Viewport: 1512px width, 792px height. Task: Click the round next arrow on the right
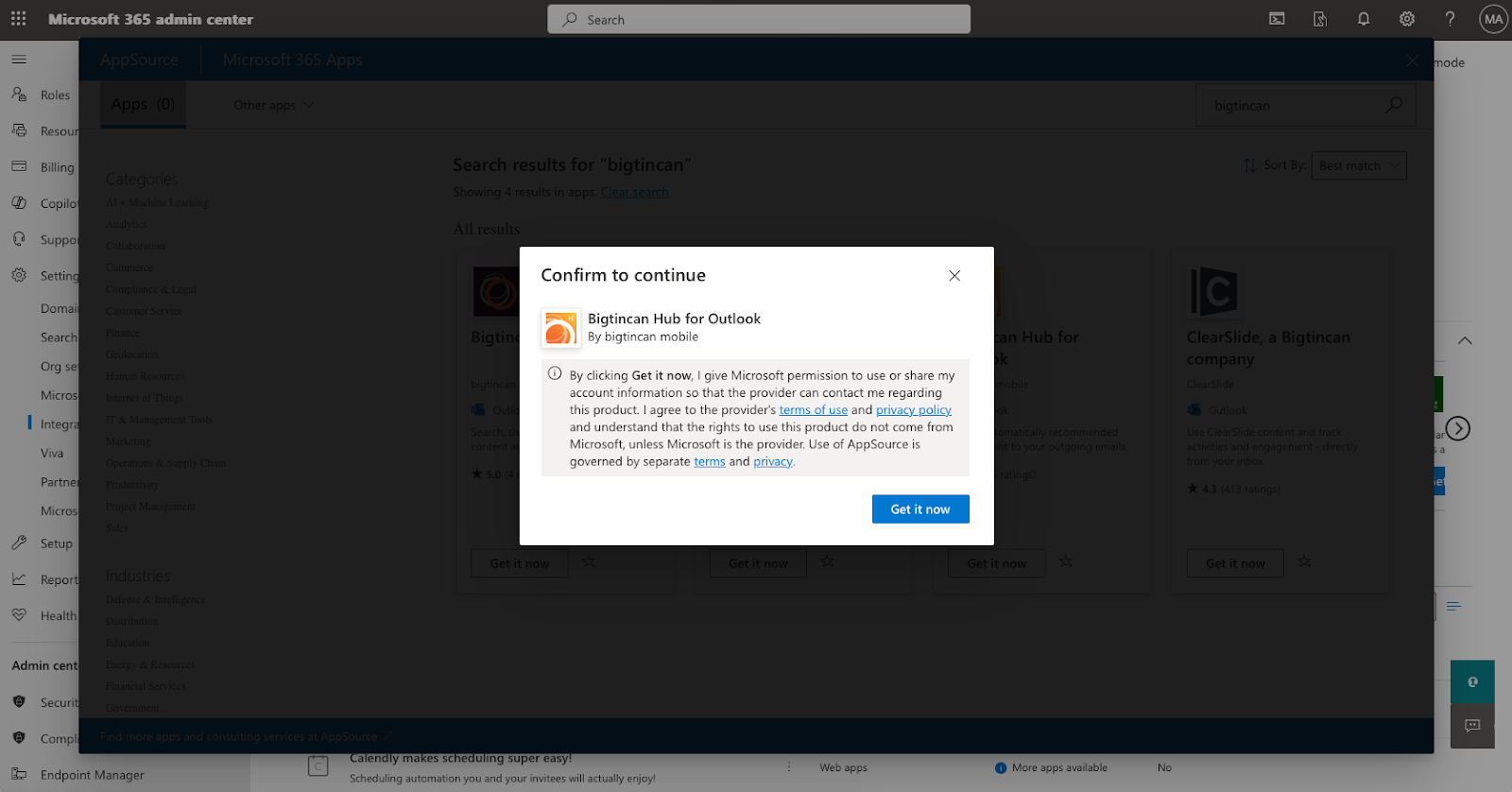[1458, 428]
